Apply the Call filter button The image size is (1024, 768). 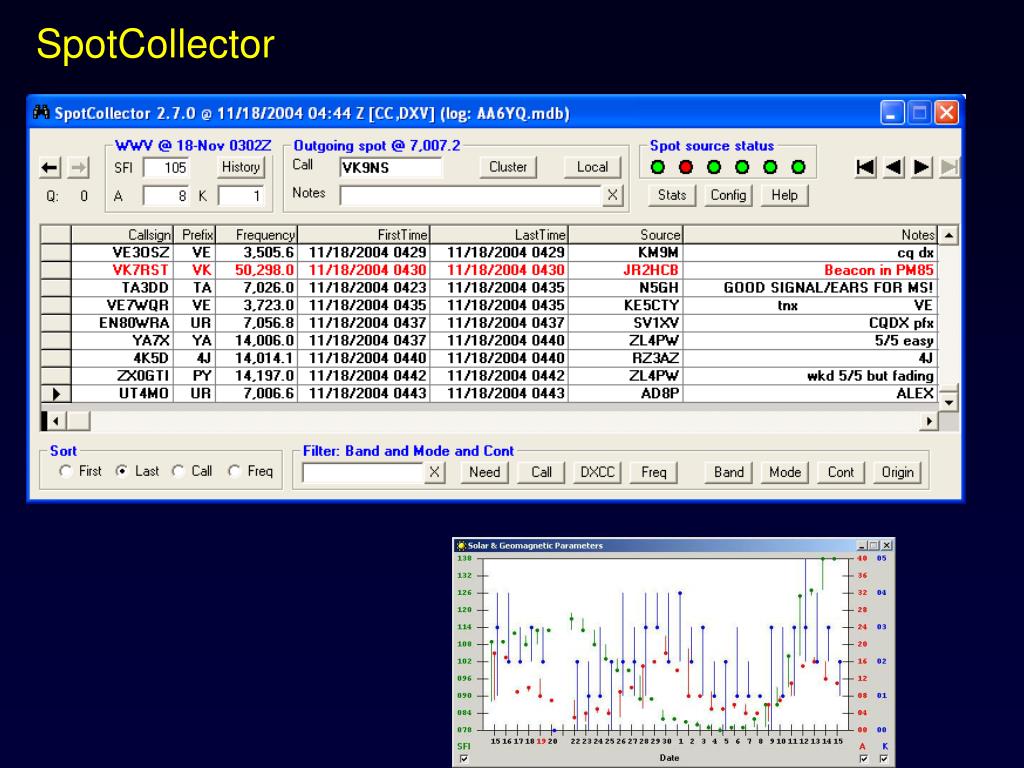(x=541, y=472)
